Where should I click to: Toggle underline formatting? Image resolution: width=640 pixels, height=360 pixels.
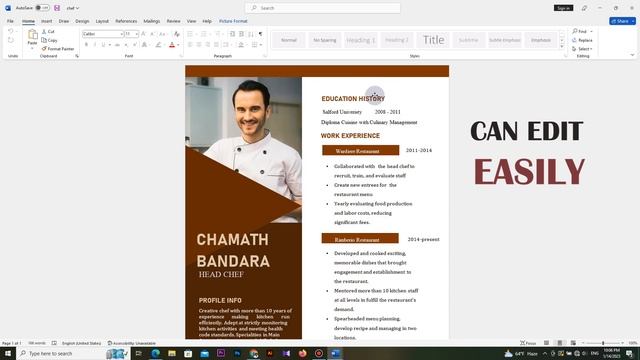[103, 44]
